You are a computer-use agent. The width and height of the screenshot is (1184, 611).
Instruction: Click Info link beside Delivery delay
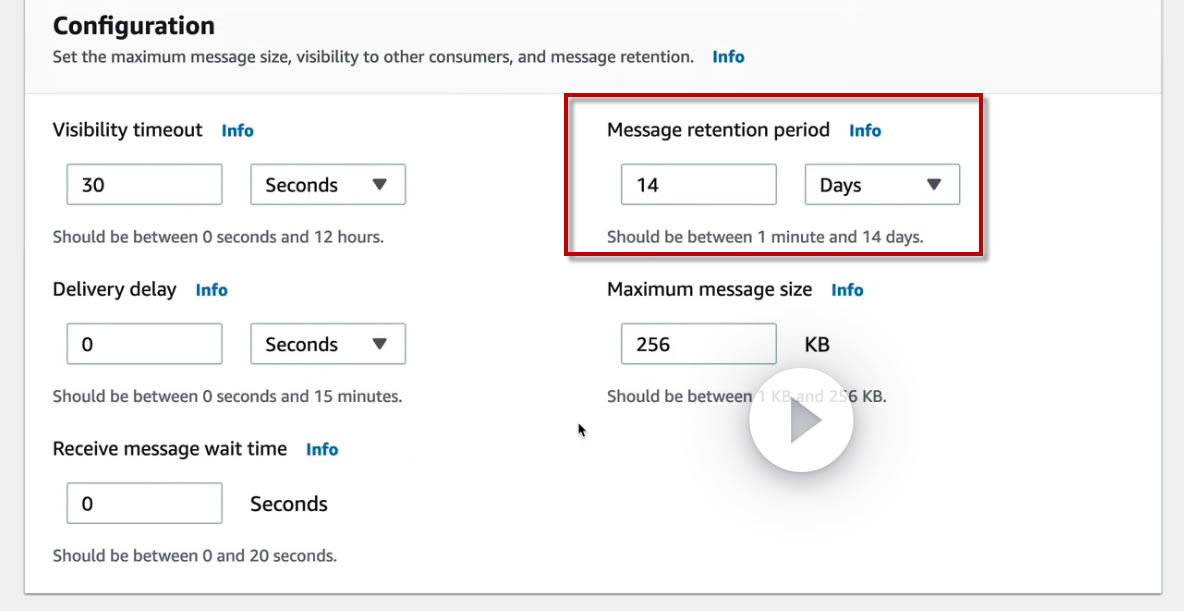[x=212, y=290]
